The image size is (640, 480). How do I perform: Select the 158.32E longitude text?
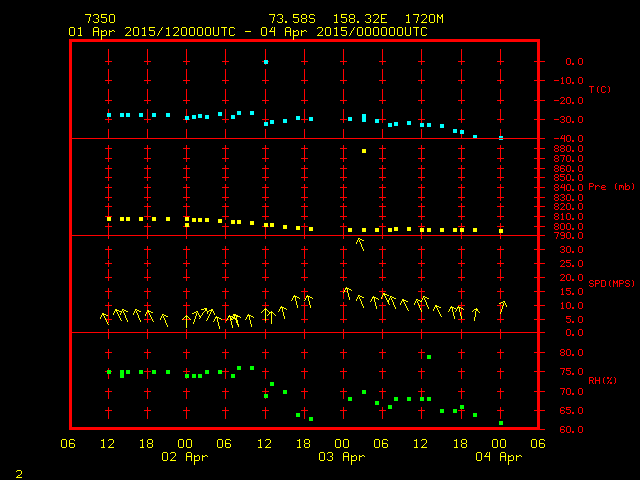[x=356, y=19]
